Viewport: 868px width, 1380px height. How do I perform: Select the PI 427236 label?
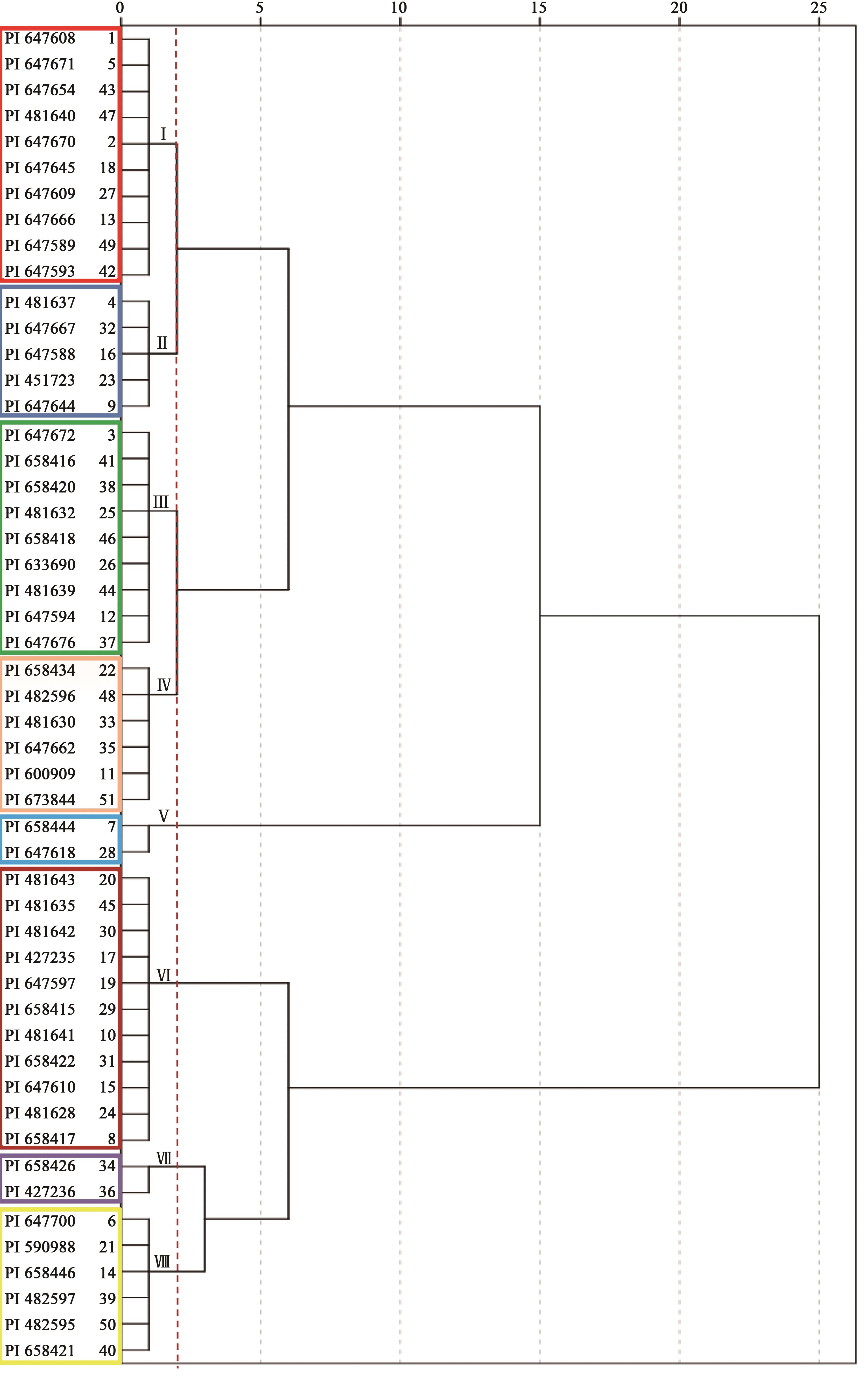point(40,1192)
